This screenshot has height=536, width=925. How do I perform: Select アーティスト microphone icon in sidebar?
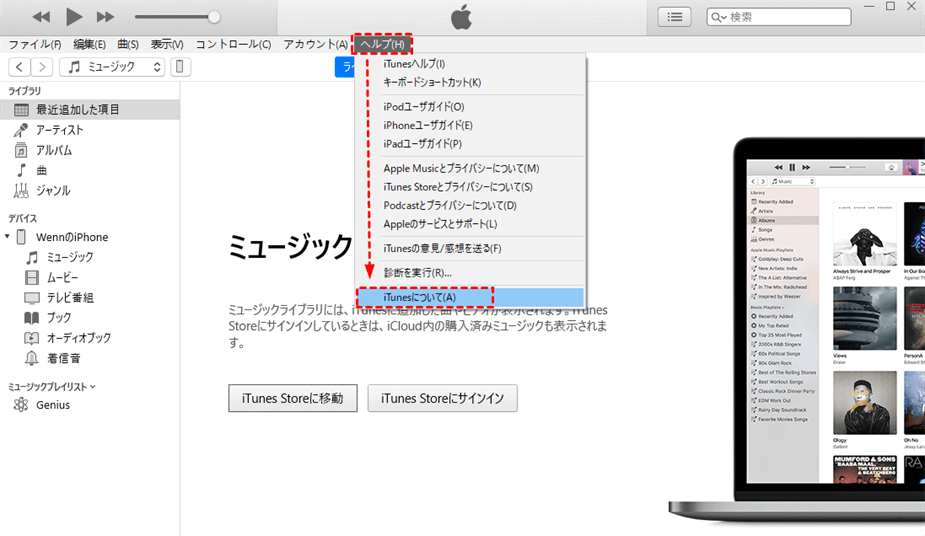pyautogui.click(x=21, y=130)
